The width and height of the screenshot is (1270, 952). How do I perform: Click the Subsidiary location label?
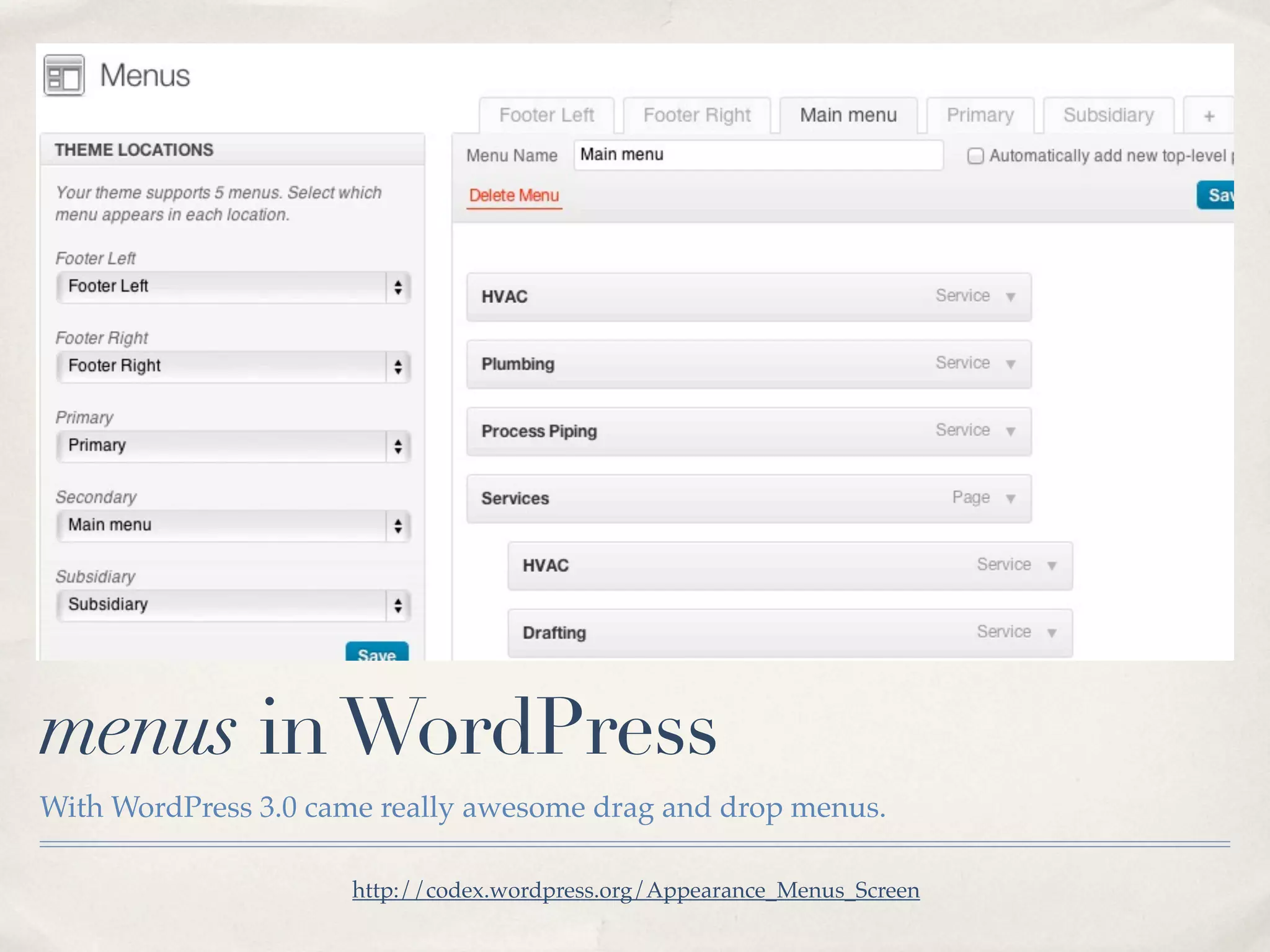coord(95,576)
